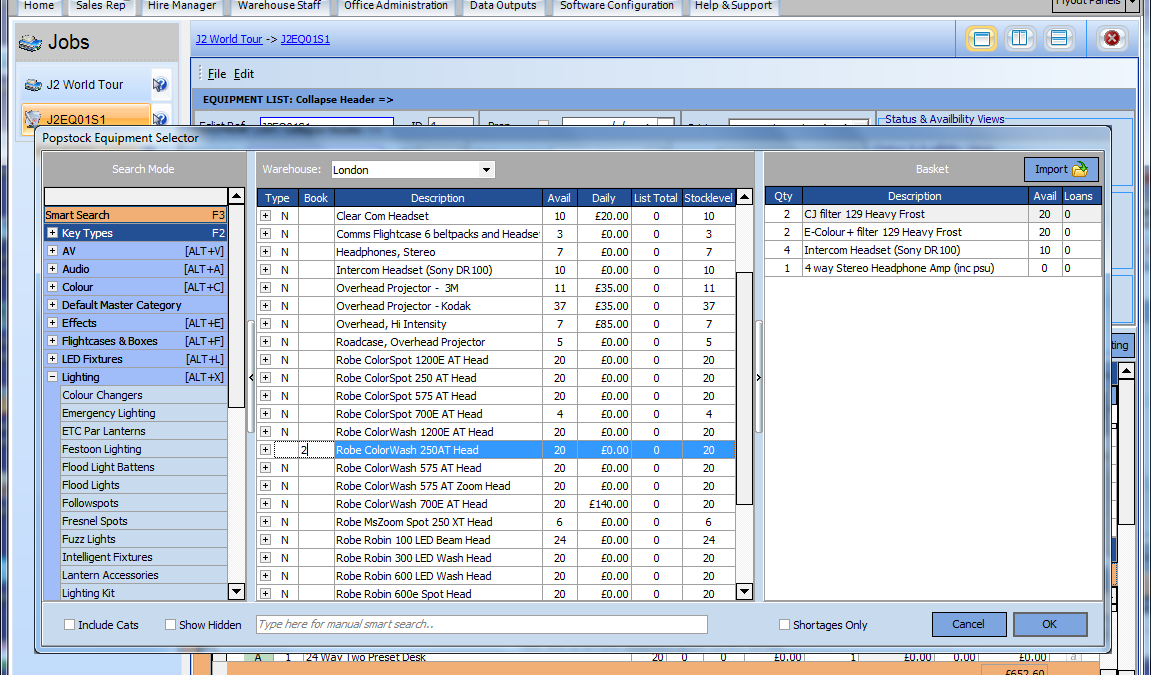Click the right-arrow splitter beside the basket
This screenshot has height=675, width=1152.
tap(758, 378)
